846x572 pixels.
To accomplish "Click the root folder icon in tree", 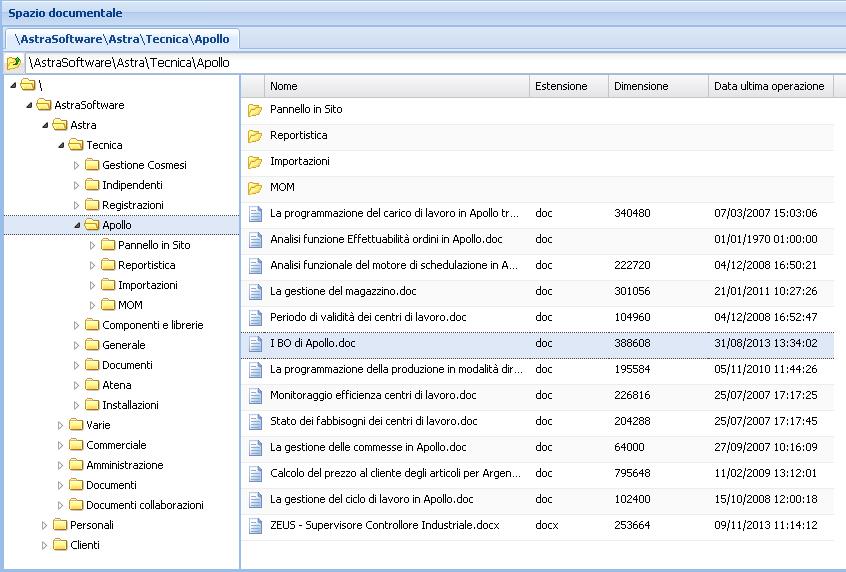I will (28, 85).
